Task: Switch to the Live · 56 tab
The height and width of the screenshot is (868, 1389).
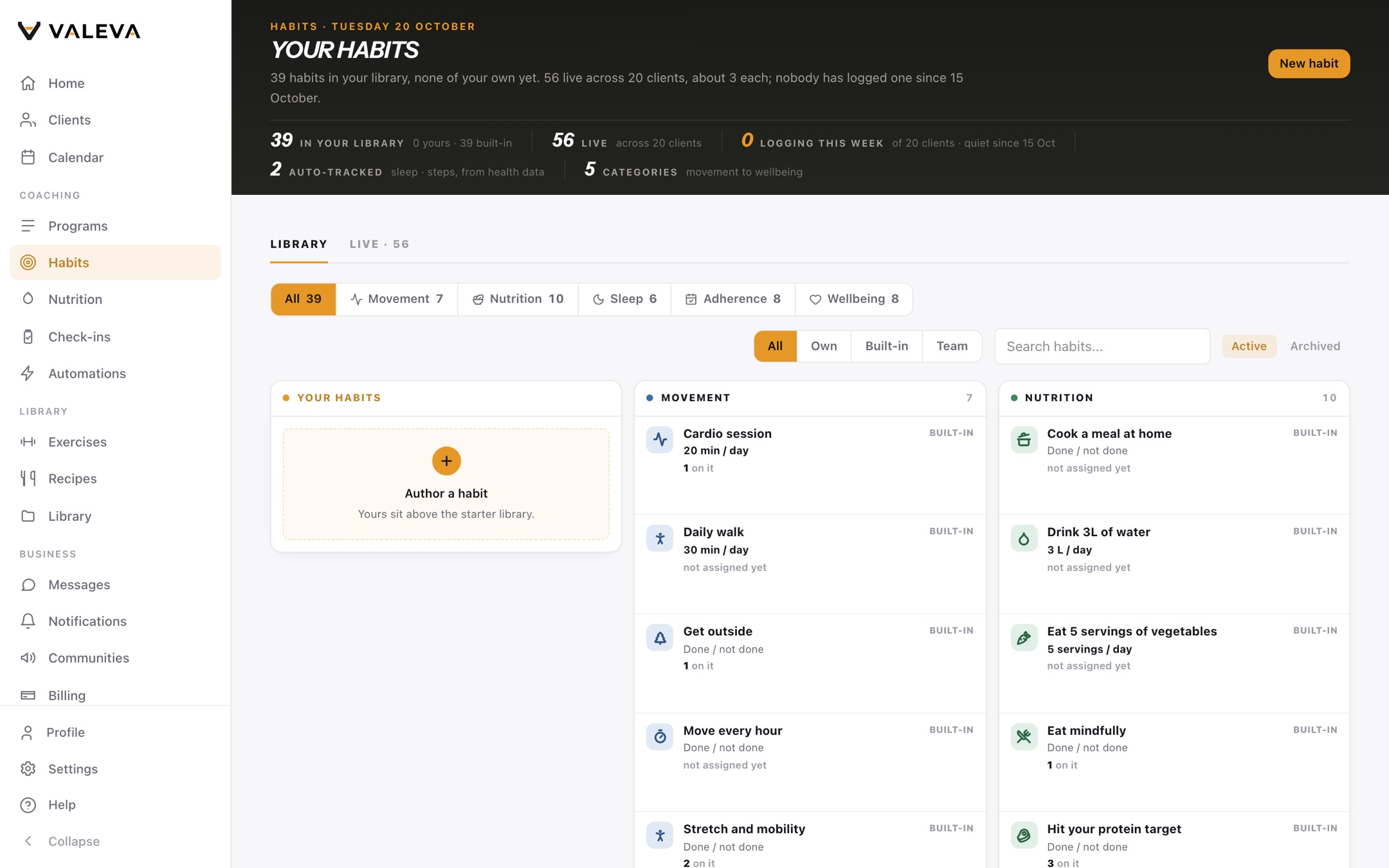Action: (379, 244)
